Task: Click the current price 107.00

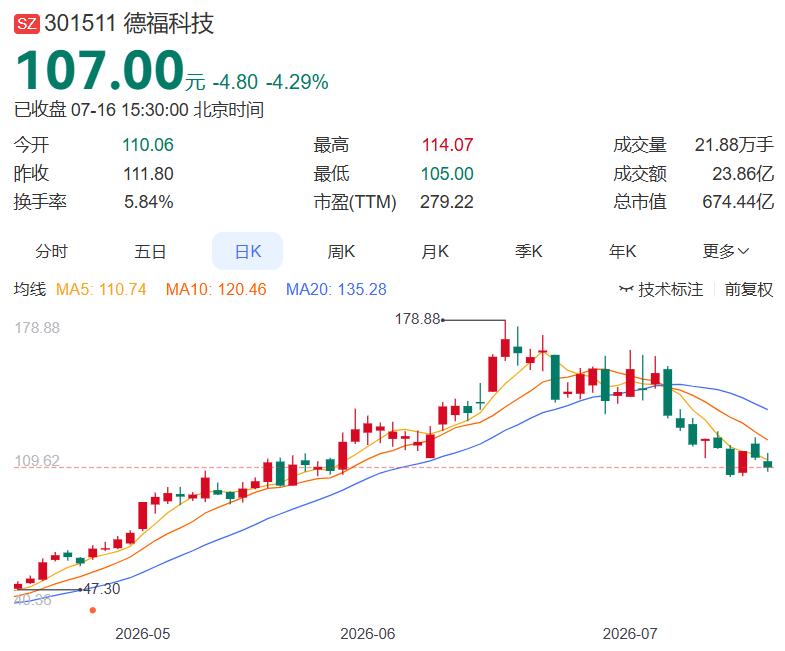Action: (99, 70)
